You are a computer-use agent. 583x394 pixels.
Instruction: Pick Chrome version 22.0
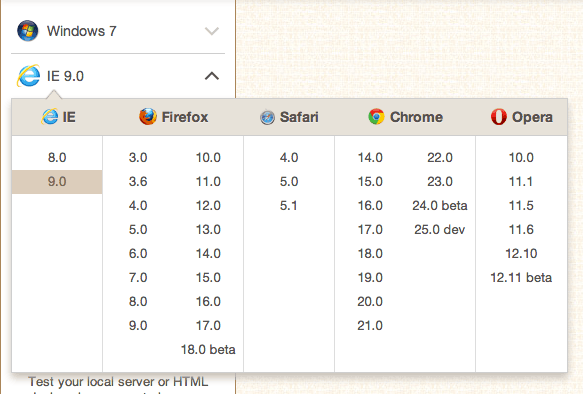[440, 158]
